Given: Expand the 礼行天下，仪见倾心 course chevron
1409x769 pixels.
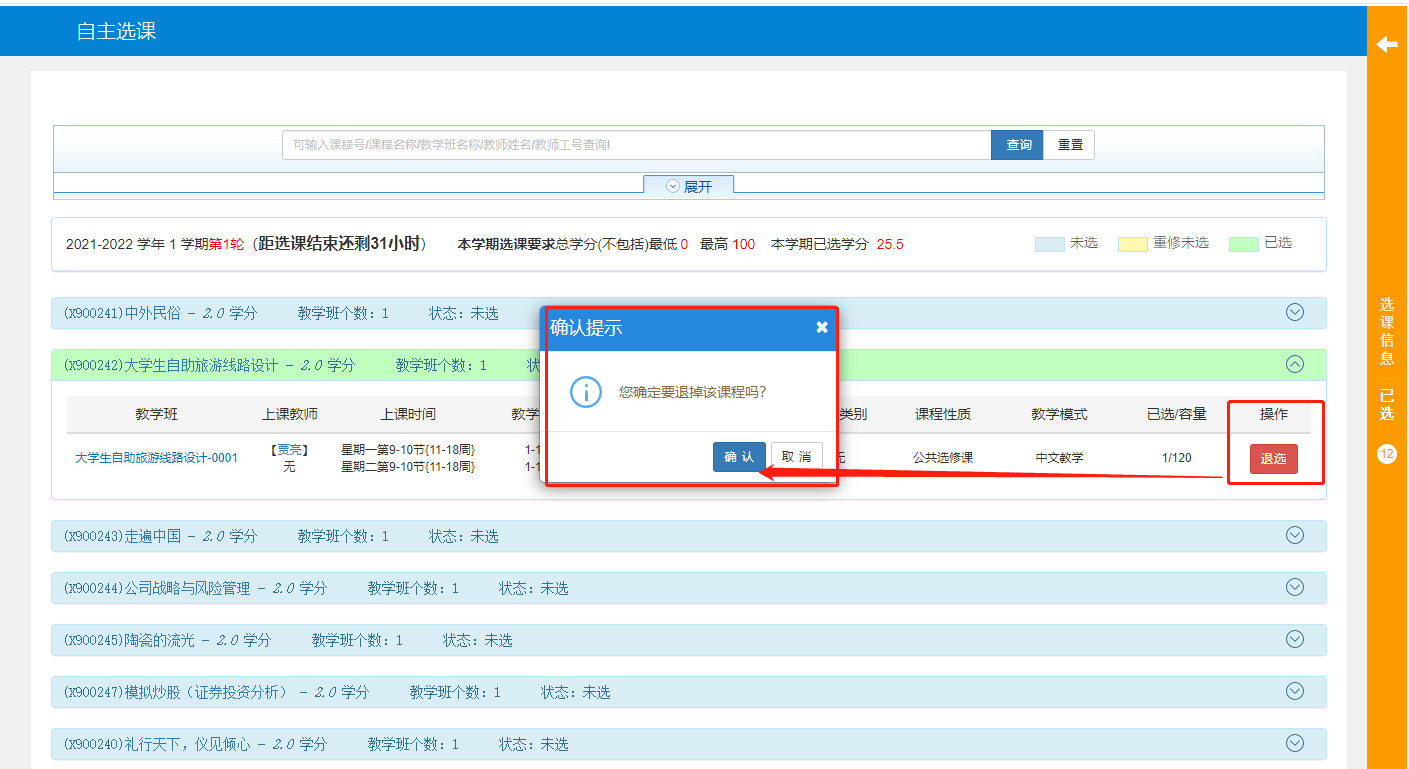Looking at the screenshot, I should [1294, 743].
